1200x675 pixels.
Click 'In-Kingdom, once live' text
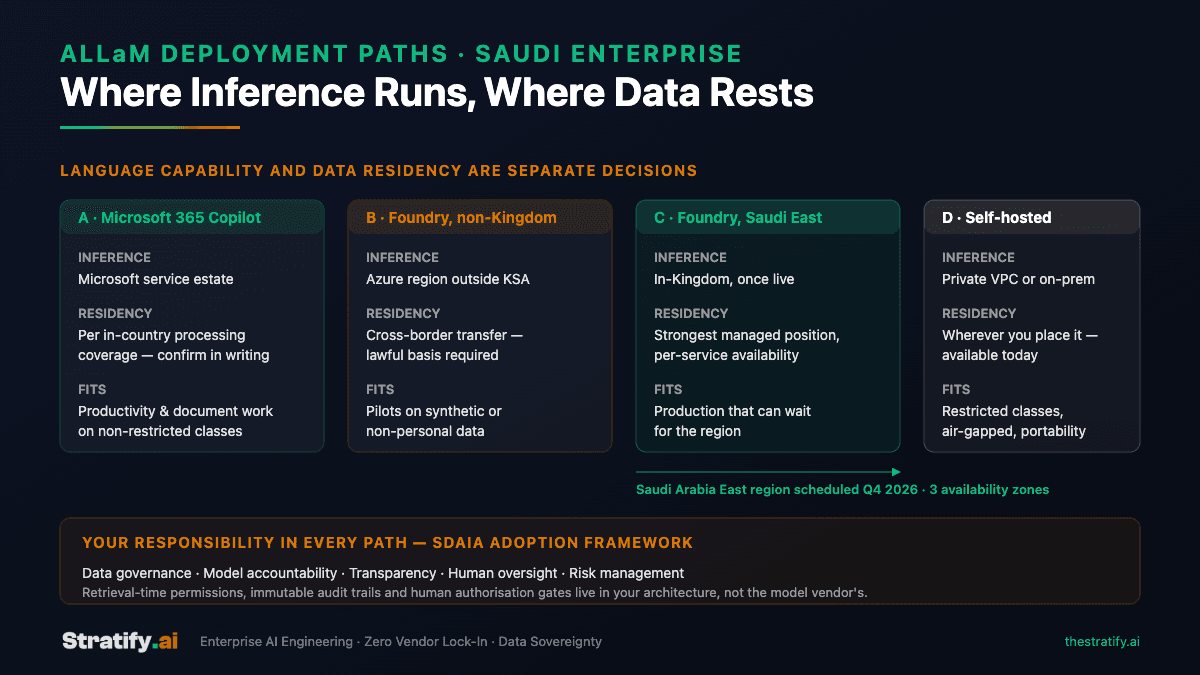724,279
